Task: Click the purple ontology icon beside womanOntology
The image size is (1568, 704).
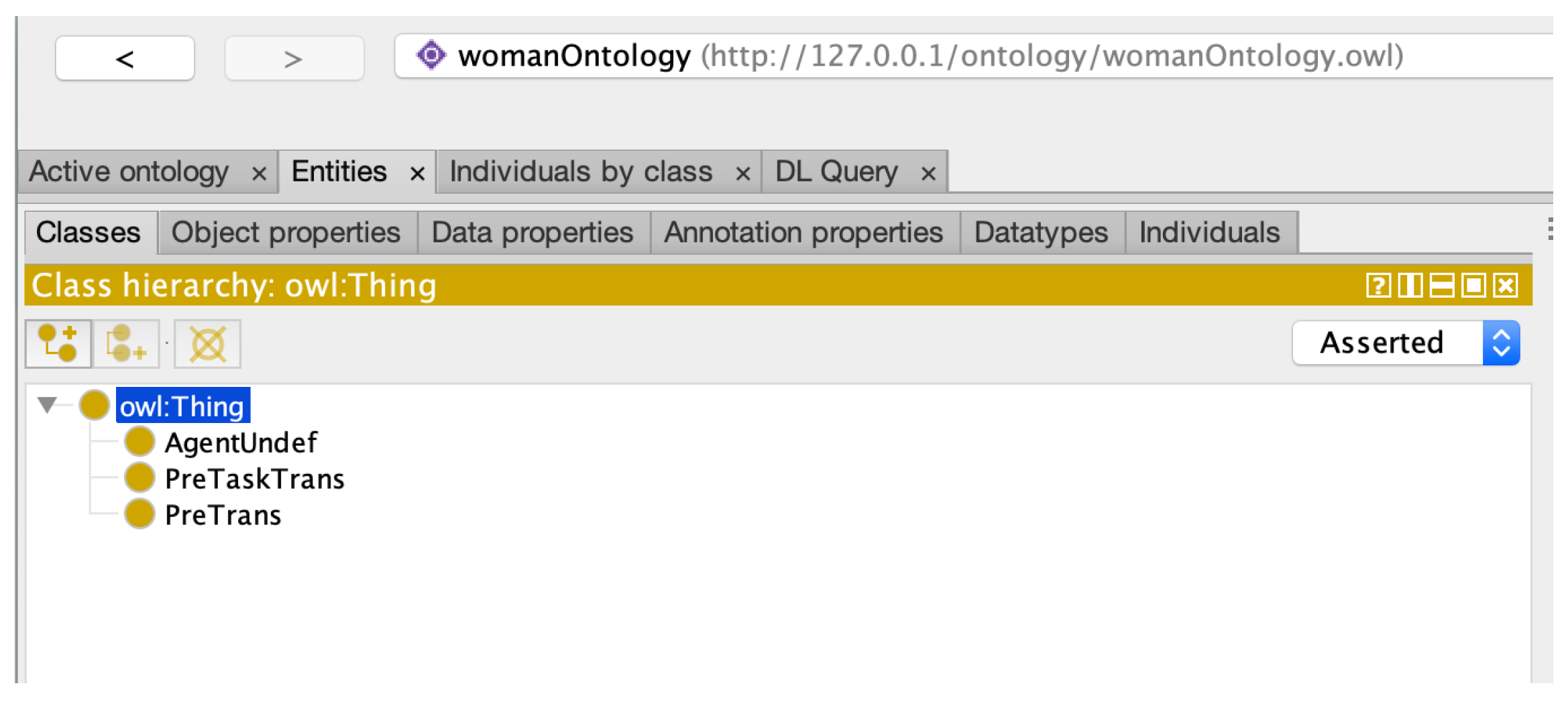Action: 431,56
